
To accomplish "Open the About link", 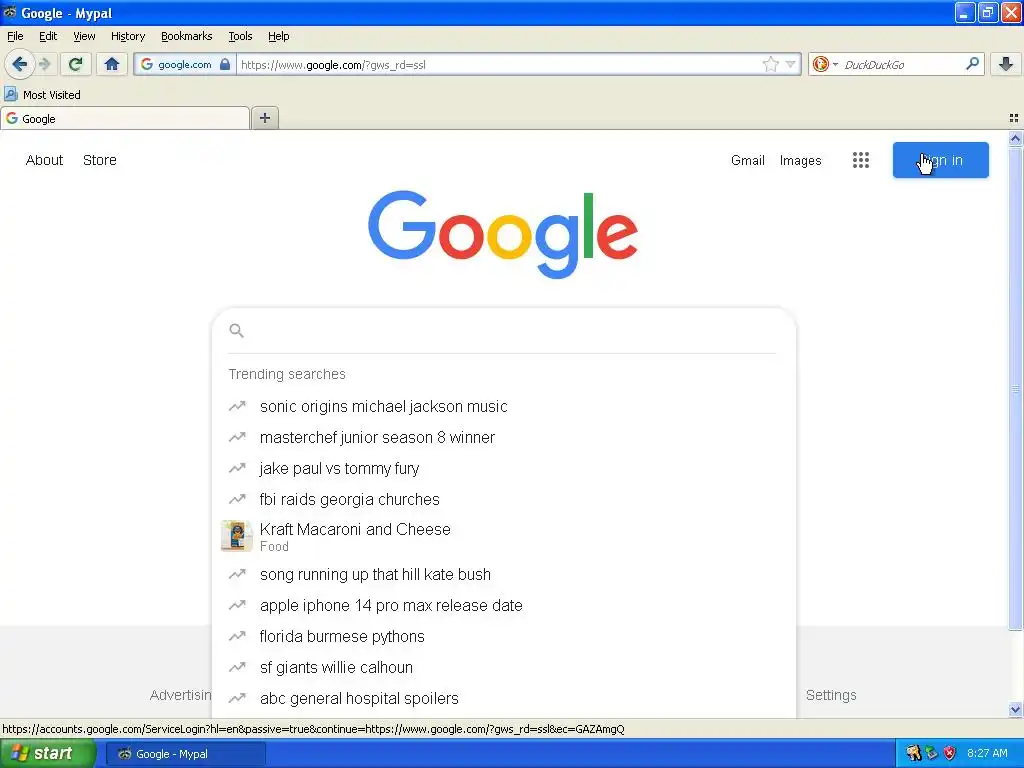I will 44,160.
